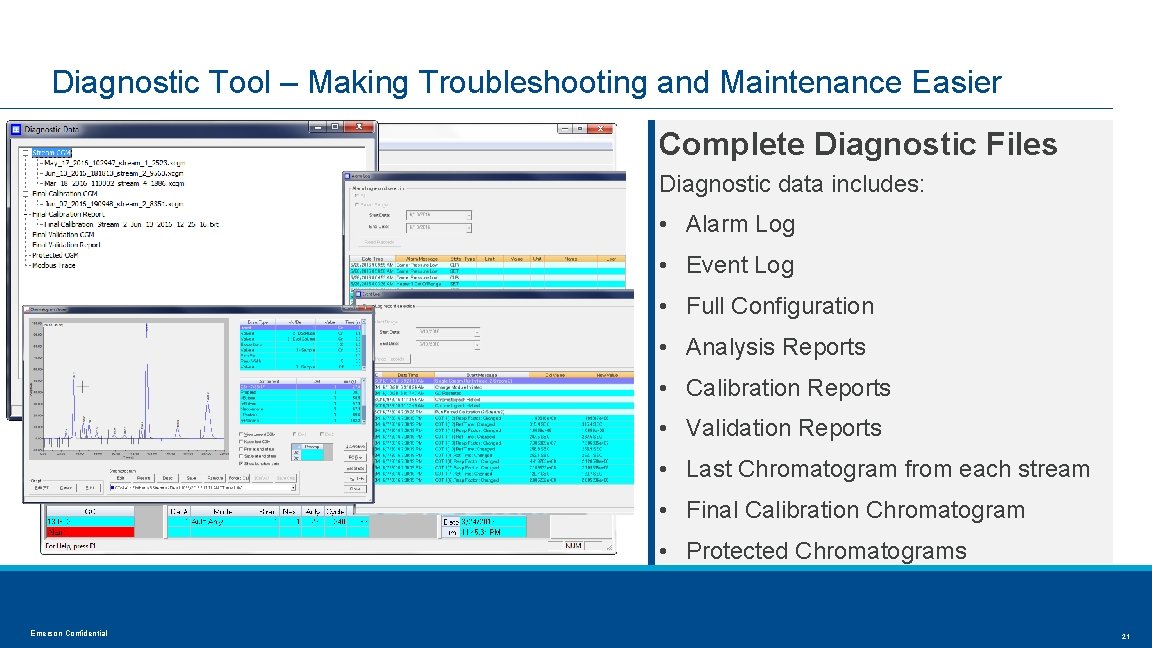This screenshot has width=1152, height=648.
Task: Click the Close button in Chromatogram Viewer
Action: pos(356,488)
